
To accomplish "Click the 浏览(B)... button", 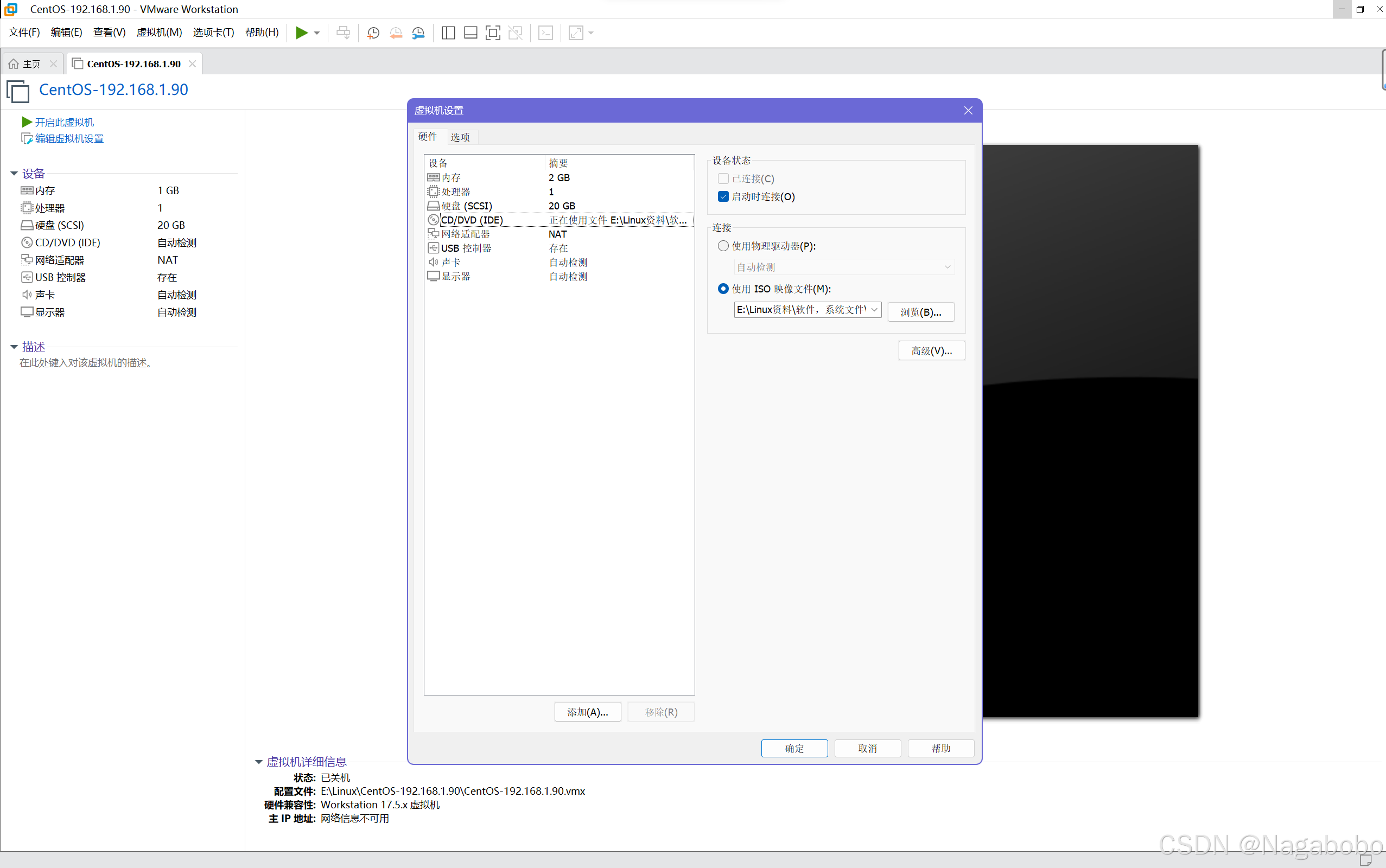I will [x=920, y=312].
